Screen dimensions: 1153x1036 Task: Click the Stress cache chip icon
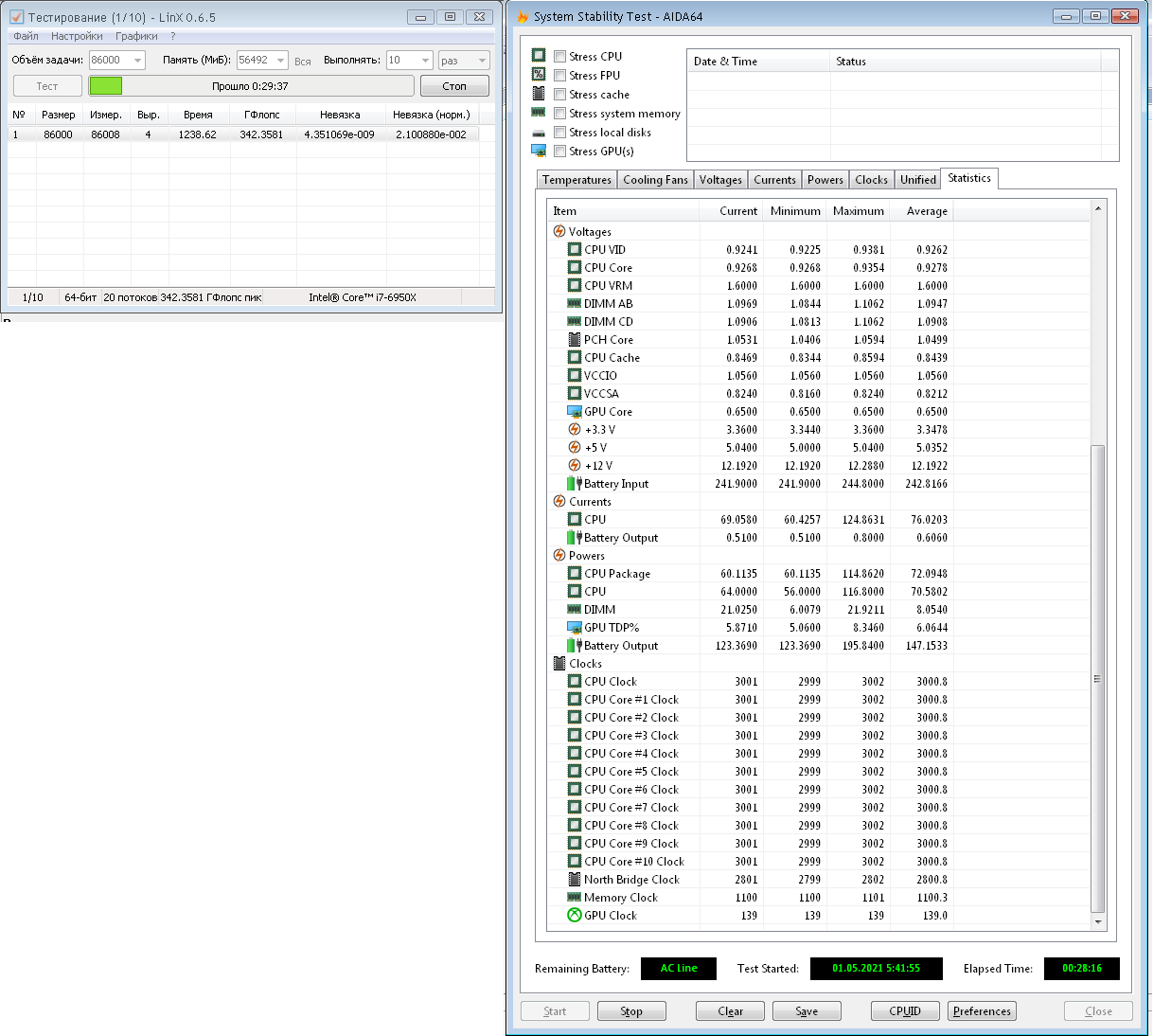coord(539,94)
